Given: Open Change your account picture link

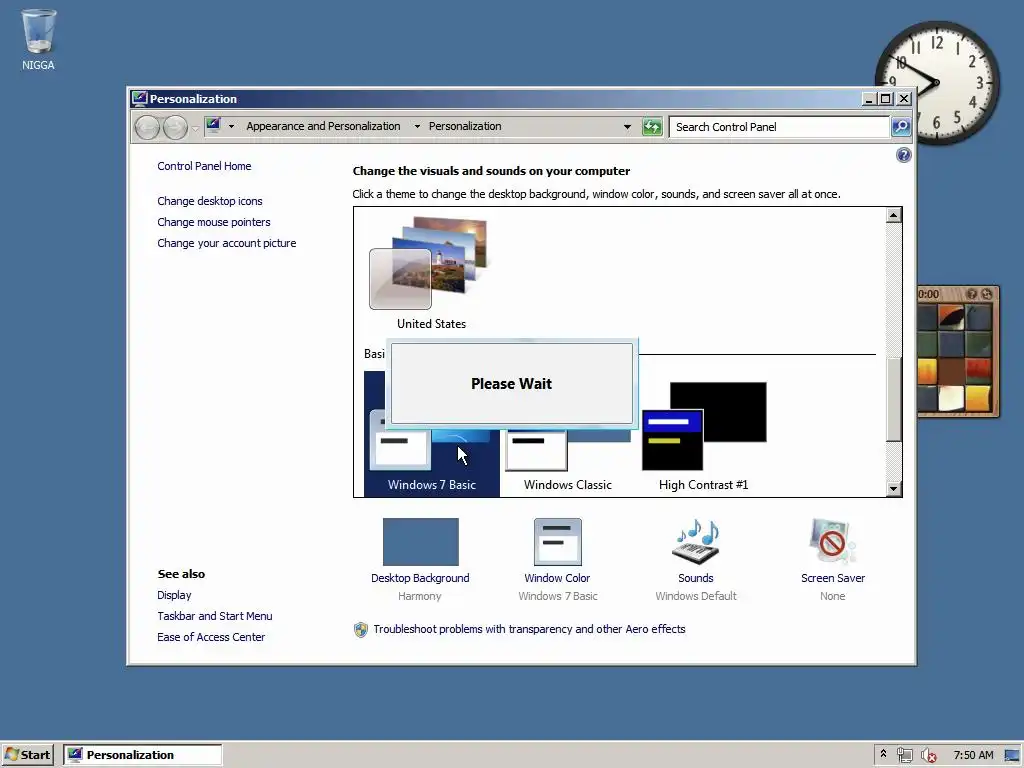Looking at the screenshot, I should tap(227, 243).
